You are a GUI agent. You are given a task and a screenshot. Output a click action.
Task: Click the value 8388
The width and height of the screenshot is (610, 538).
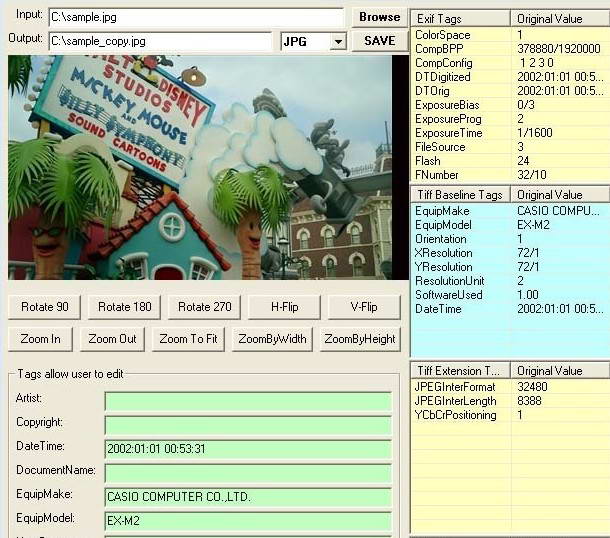(529, 401)
